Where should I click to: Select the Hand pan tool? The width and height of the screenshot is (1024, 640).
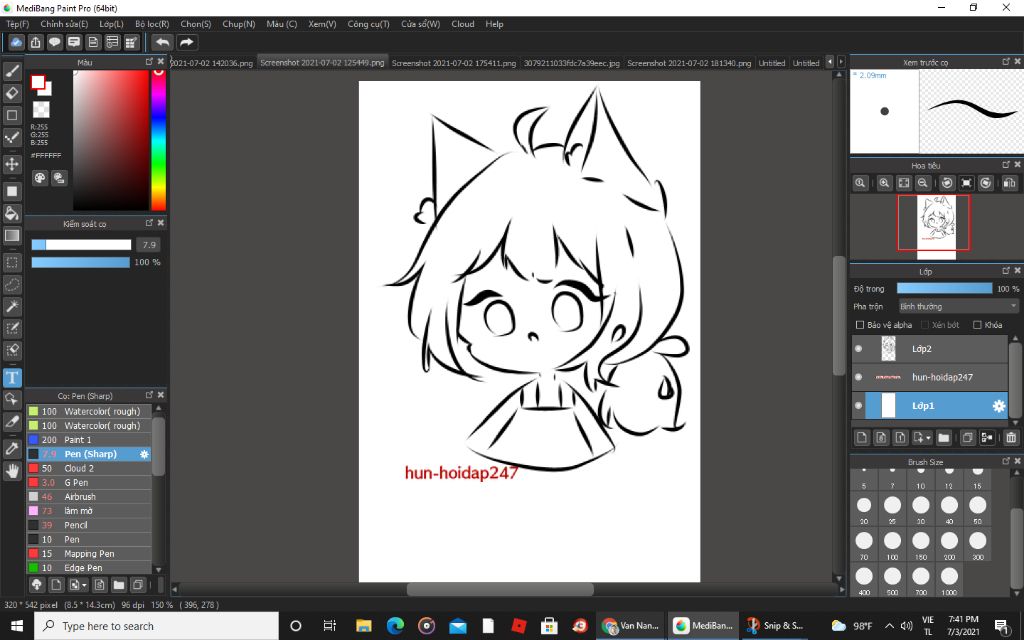pos(12,471)
